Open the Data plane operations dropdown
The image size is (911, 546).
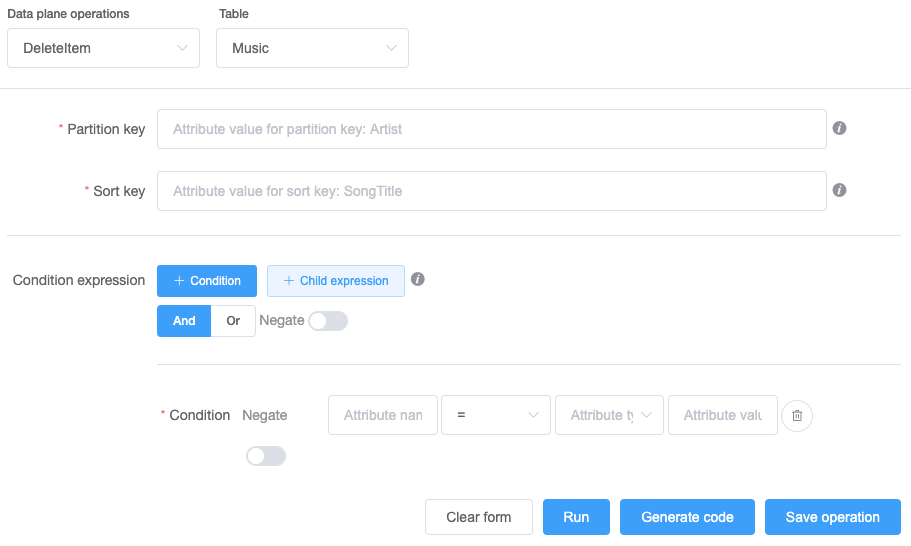point(104,48)
